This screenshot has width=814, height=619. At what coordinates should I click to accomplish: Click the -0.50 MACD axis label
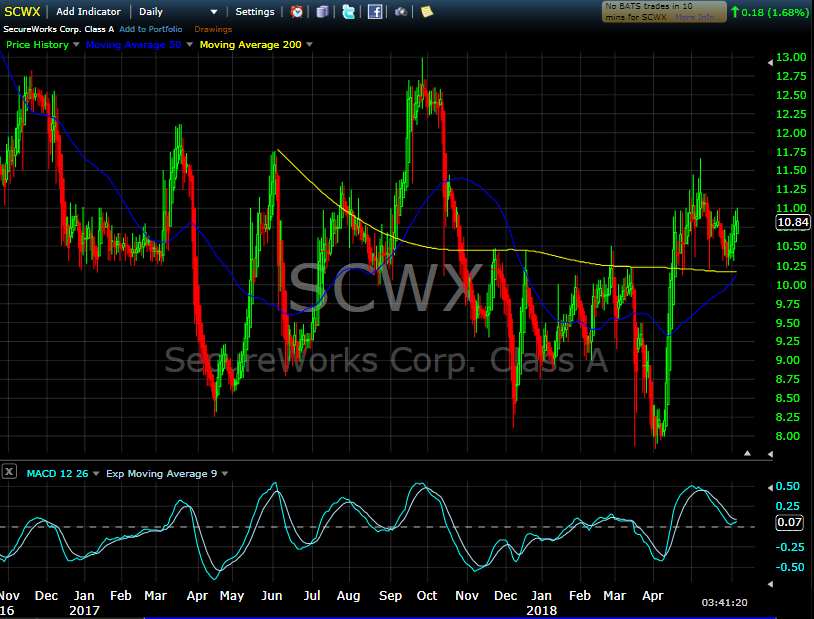click(x=790, y=567)
